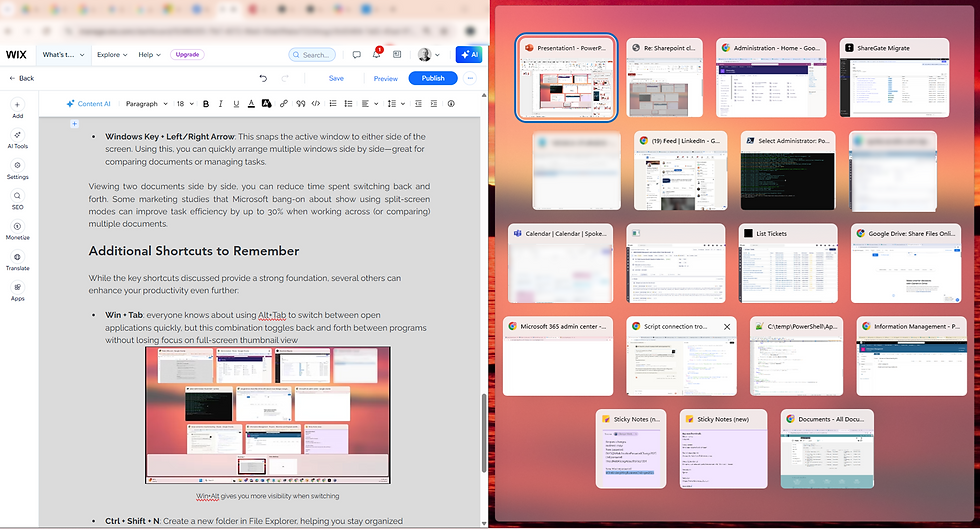The image size is (980, 529).
Task: Open the news panel icon beside the bell
Action: [x=397, y=55]
